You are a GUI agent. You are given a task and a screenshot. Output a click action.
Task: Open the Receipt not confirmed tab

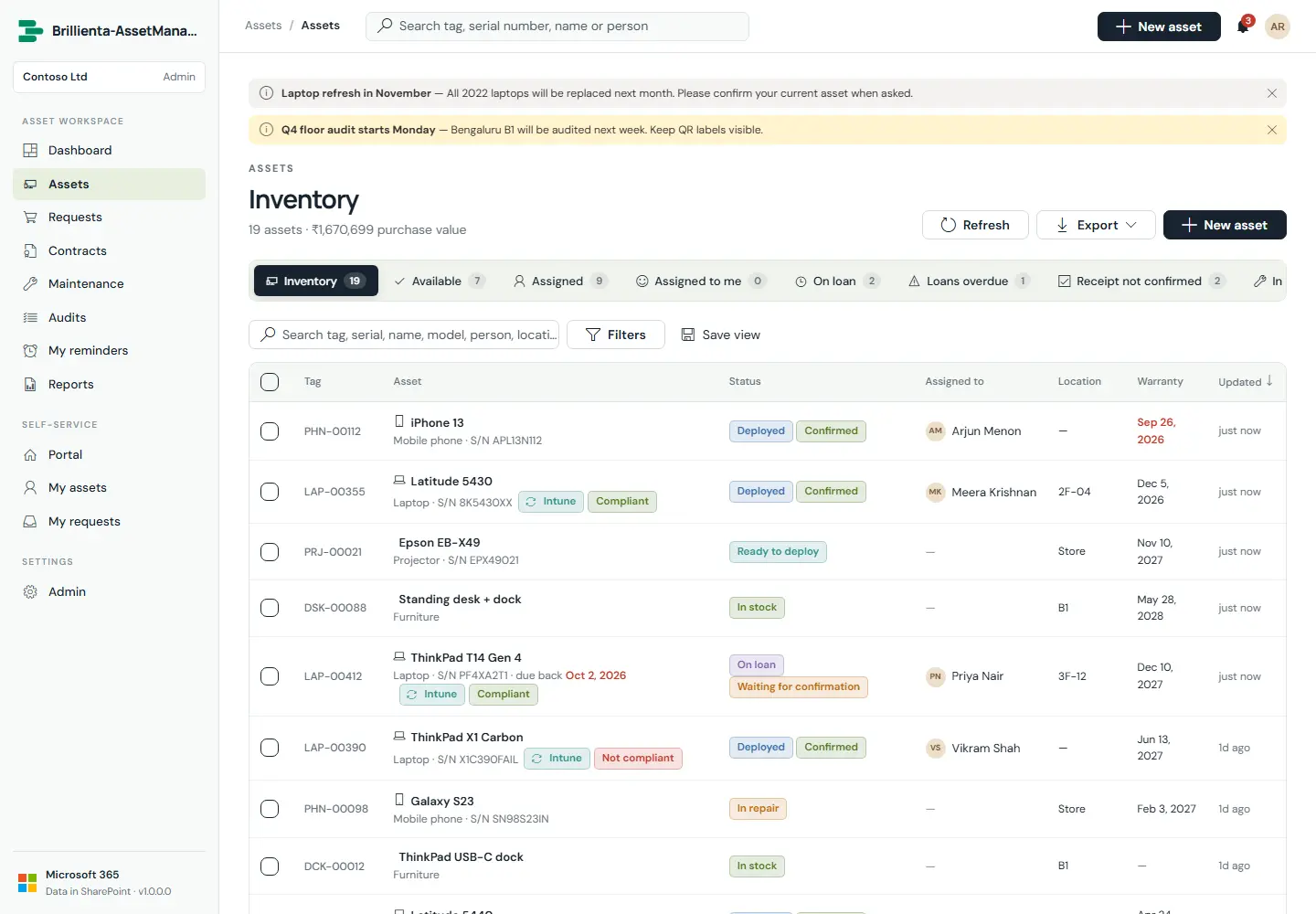click(x=1141, y=282)
